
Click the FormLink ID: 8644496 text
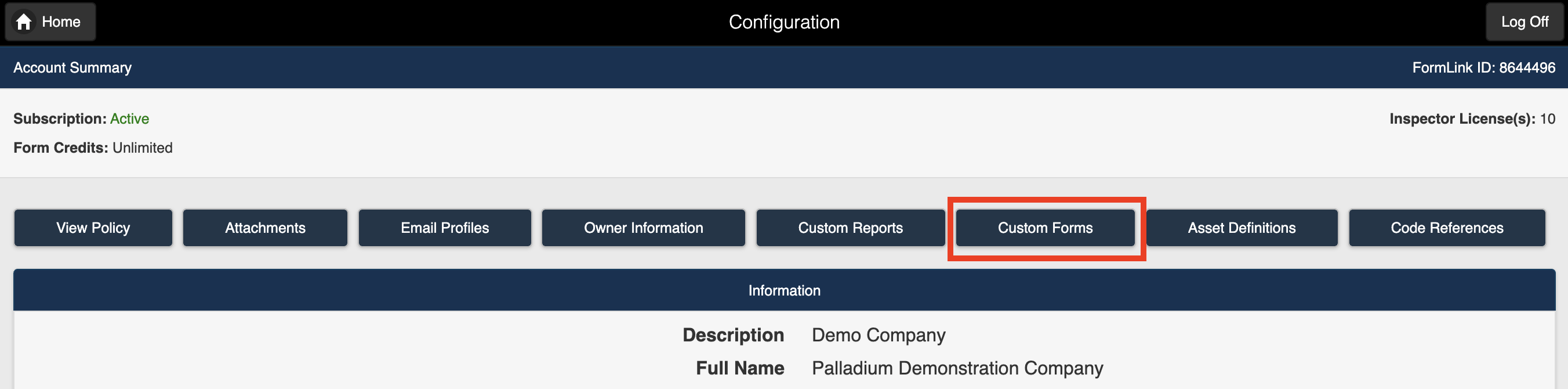click(1483, 68)
